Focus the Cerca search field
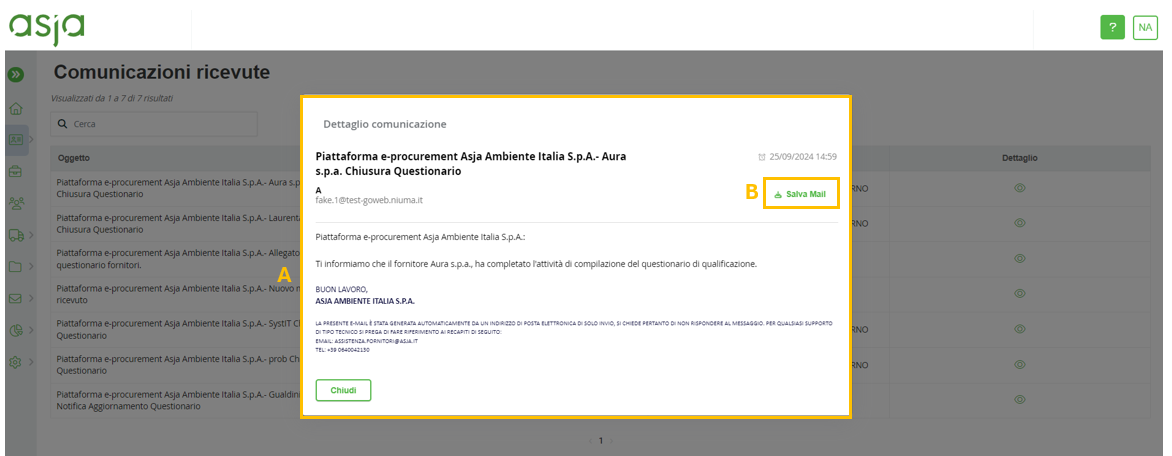The height and width of the screenshot is (456, 1172). (x=154, y=124)
